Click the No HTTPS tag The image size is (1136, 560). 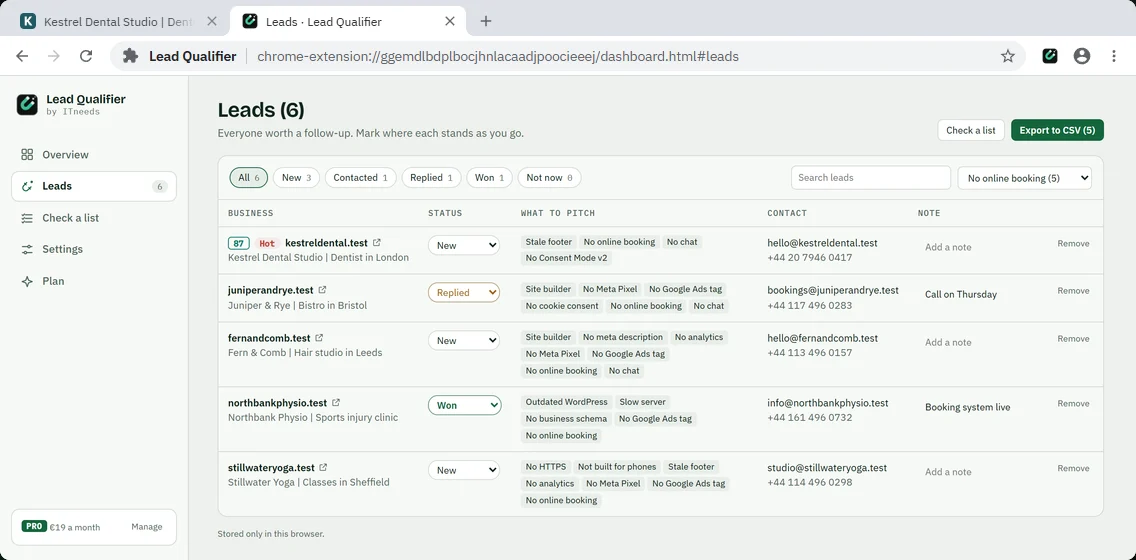pyautogui.click(x=546, y=467)
